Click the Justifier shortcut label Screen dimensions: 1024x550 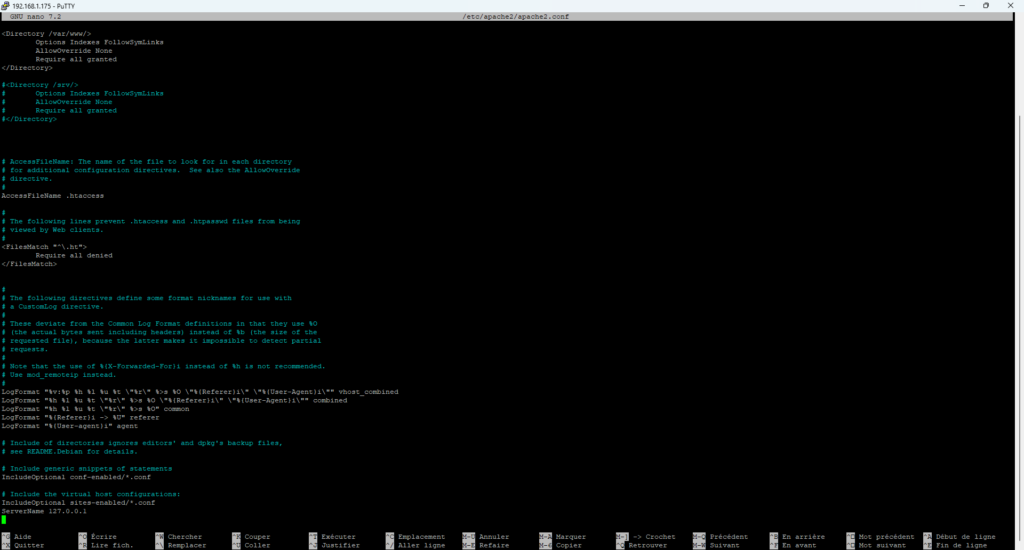coord(340,545)
